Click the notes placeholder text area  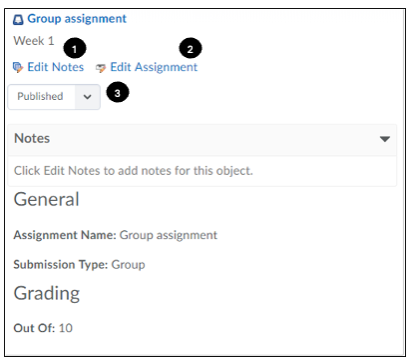tap(202, 171)
